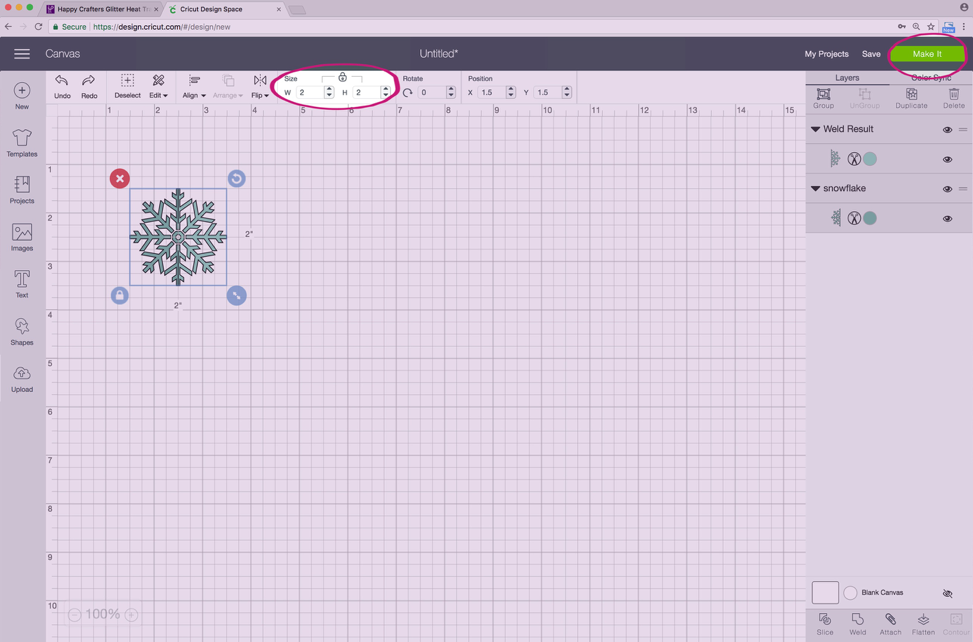The width and height of the screenshot is (973, 642).
Task: Open the hamburger main menu
Action: click(x=22, y=54)
